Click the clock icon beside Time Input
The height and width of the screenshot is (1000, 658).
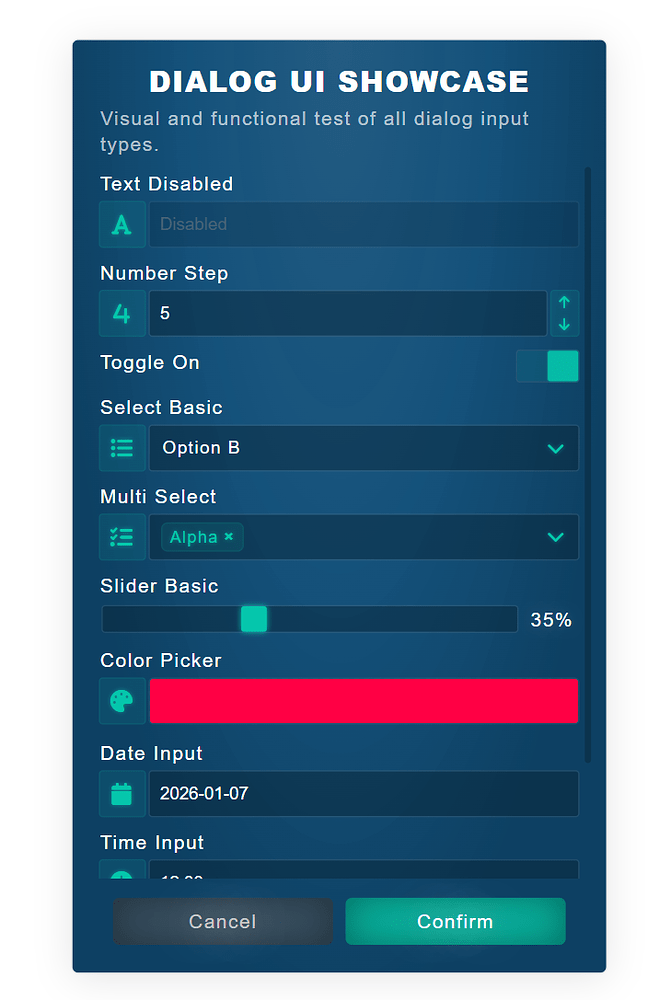[122, 873]
